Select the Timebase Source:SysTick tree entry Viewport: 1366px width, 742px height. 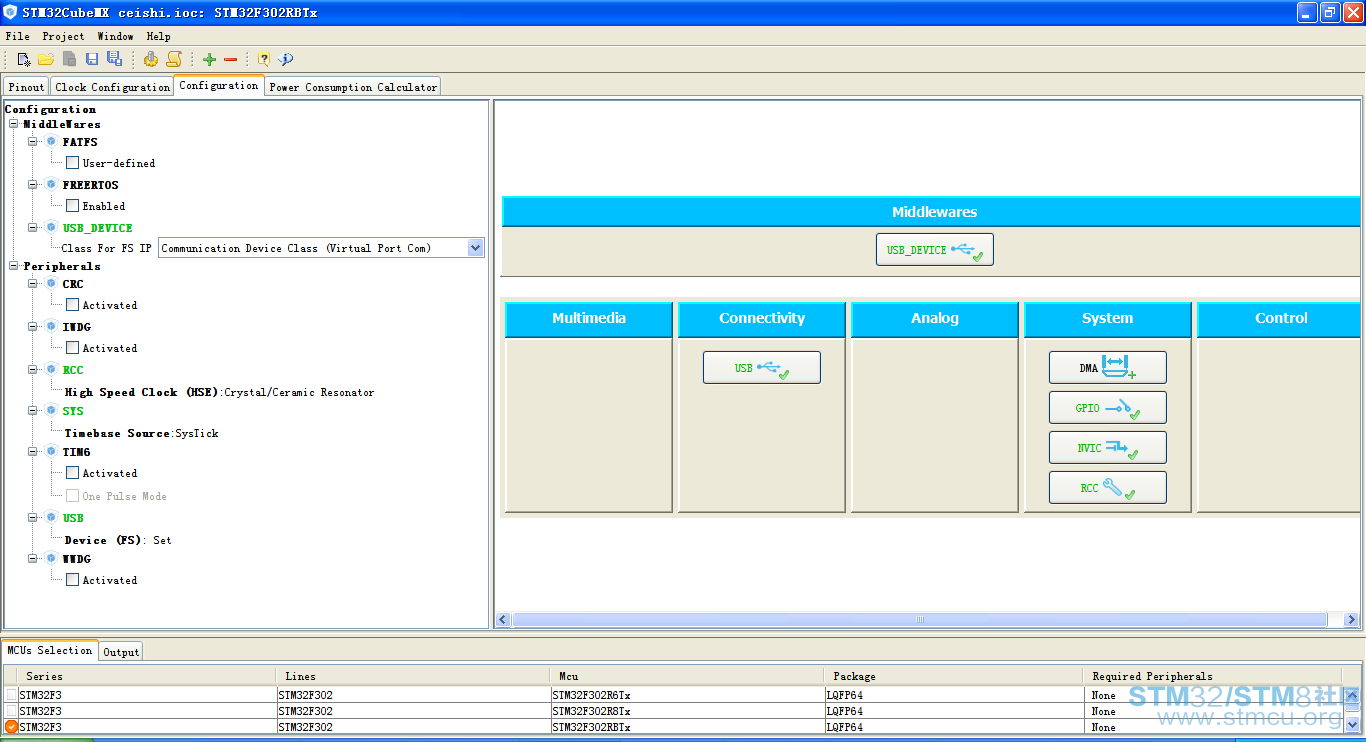(141, 433)
